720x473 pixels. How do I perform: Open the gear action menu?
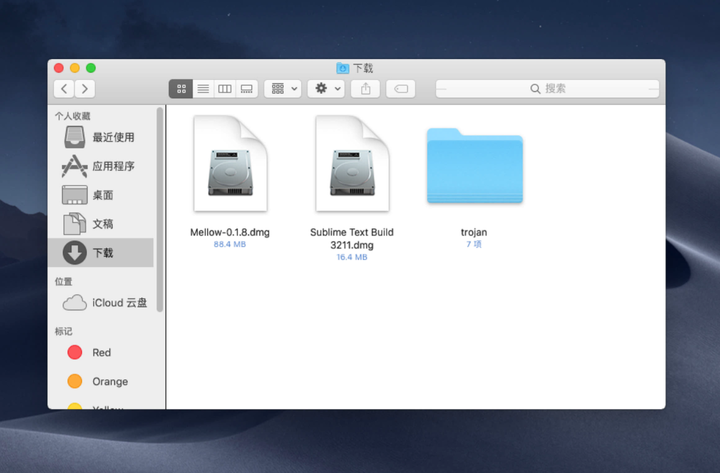(326, 89)
